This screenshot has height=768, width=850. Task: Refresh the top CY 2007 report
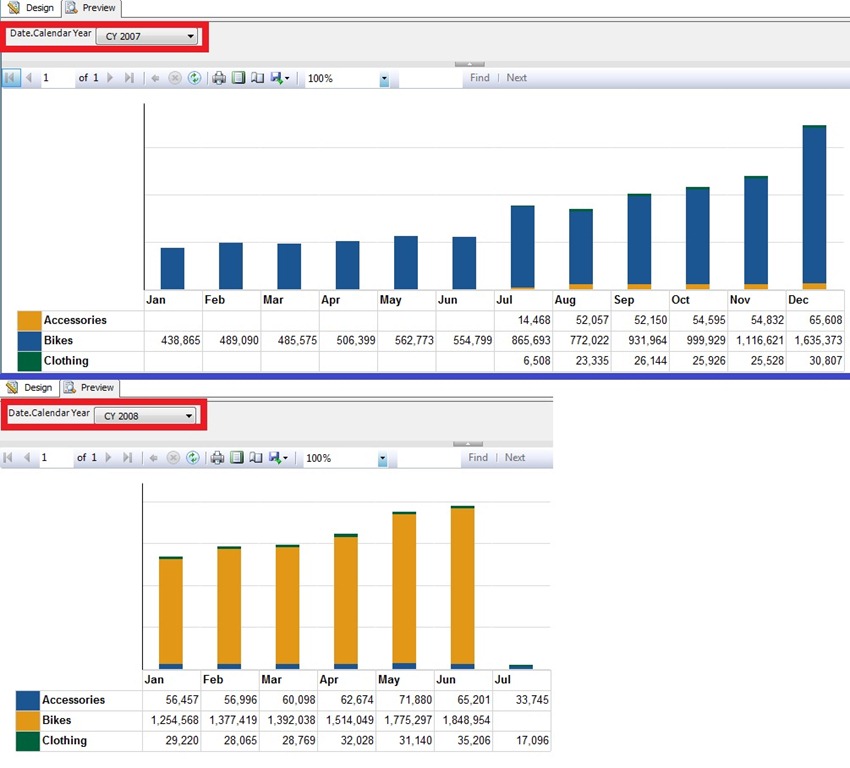194,78
